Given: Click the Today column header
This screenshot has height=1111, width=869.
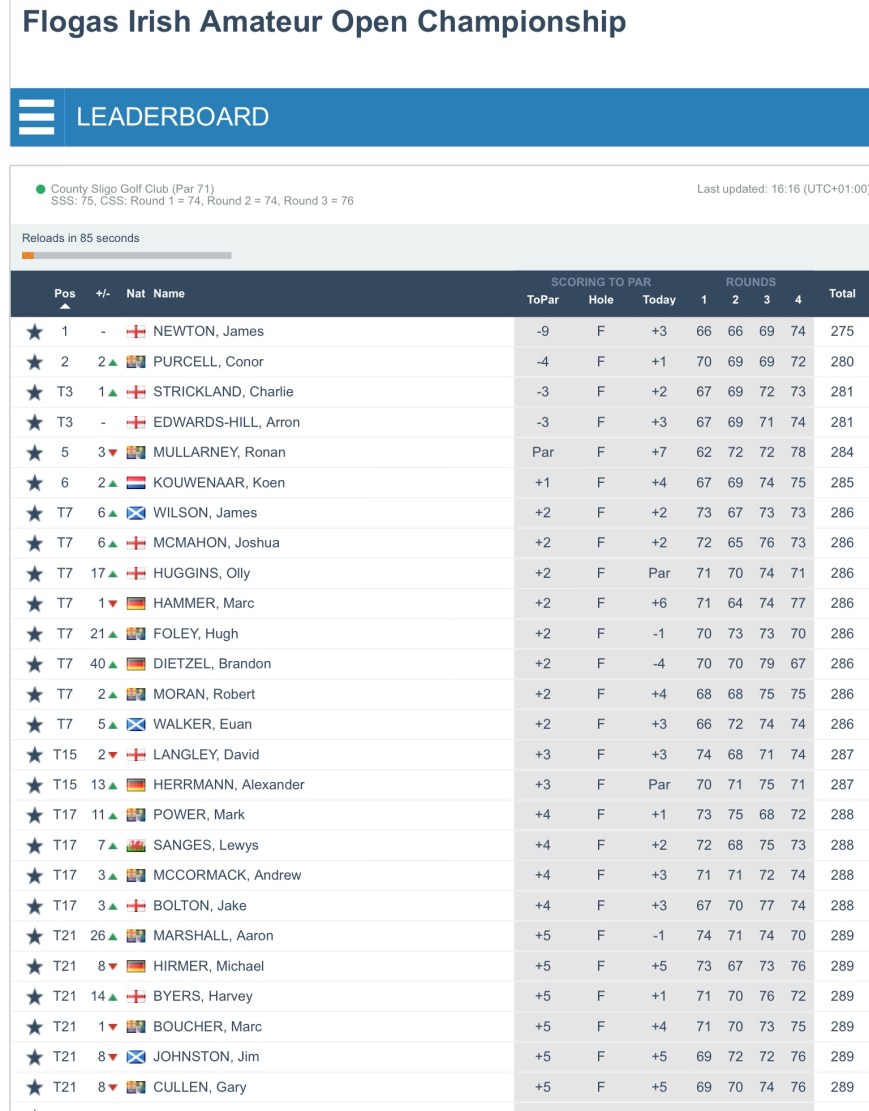Looking at the screenshot, I should point(659,300).
